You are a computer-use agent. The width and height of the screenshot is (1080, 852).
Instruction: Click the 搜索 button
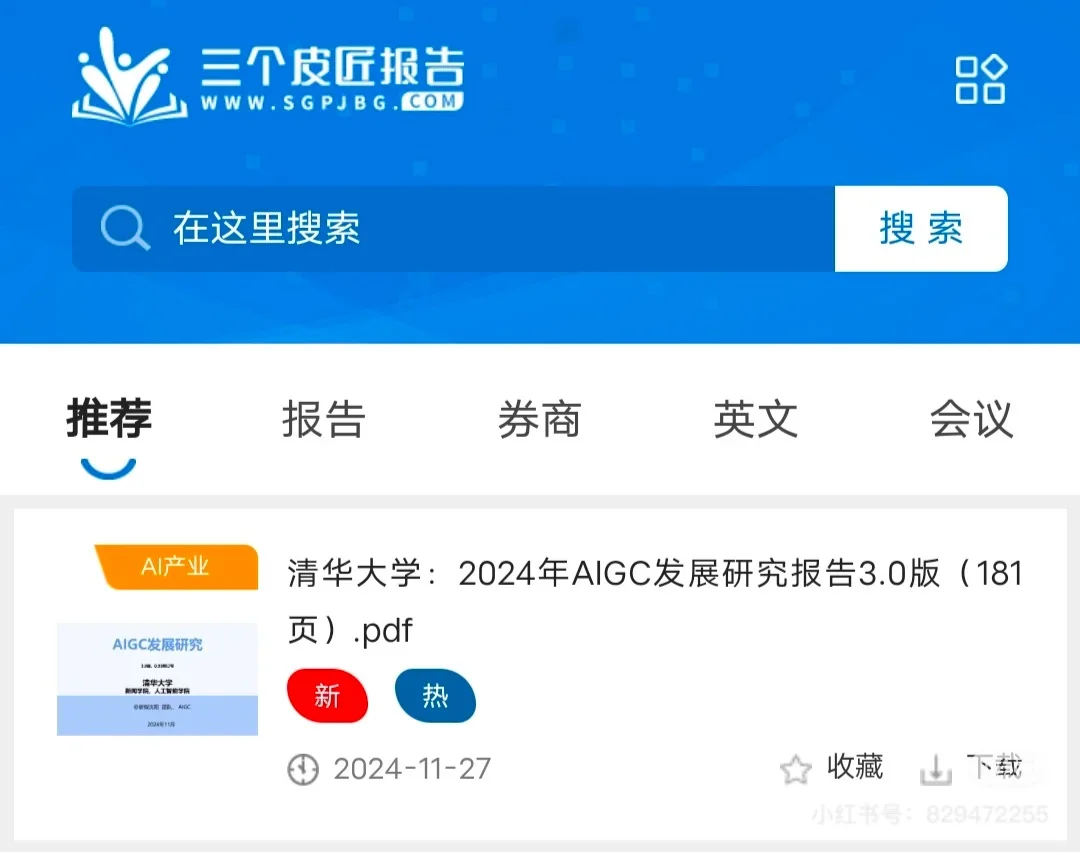point(921,229)
